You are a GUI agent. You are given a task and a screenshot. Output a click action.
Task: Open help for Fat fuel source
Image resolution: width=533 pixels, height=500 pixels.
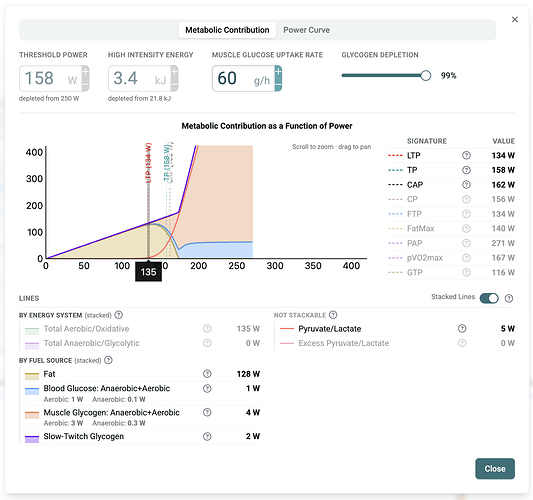207,374
